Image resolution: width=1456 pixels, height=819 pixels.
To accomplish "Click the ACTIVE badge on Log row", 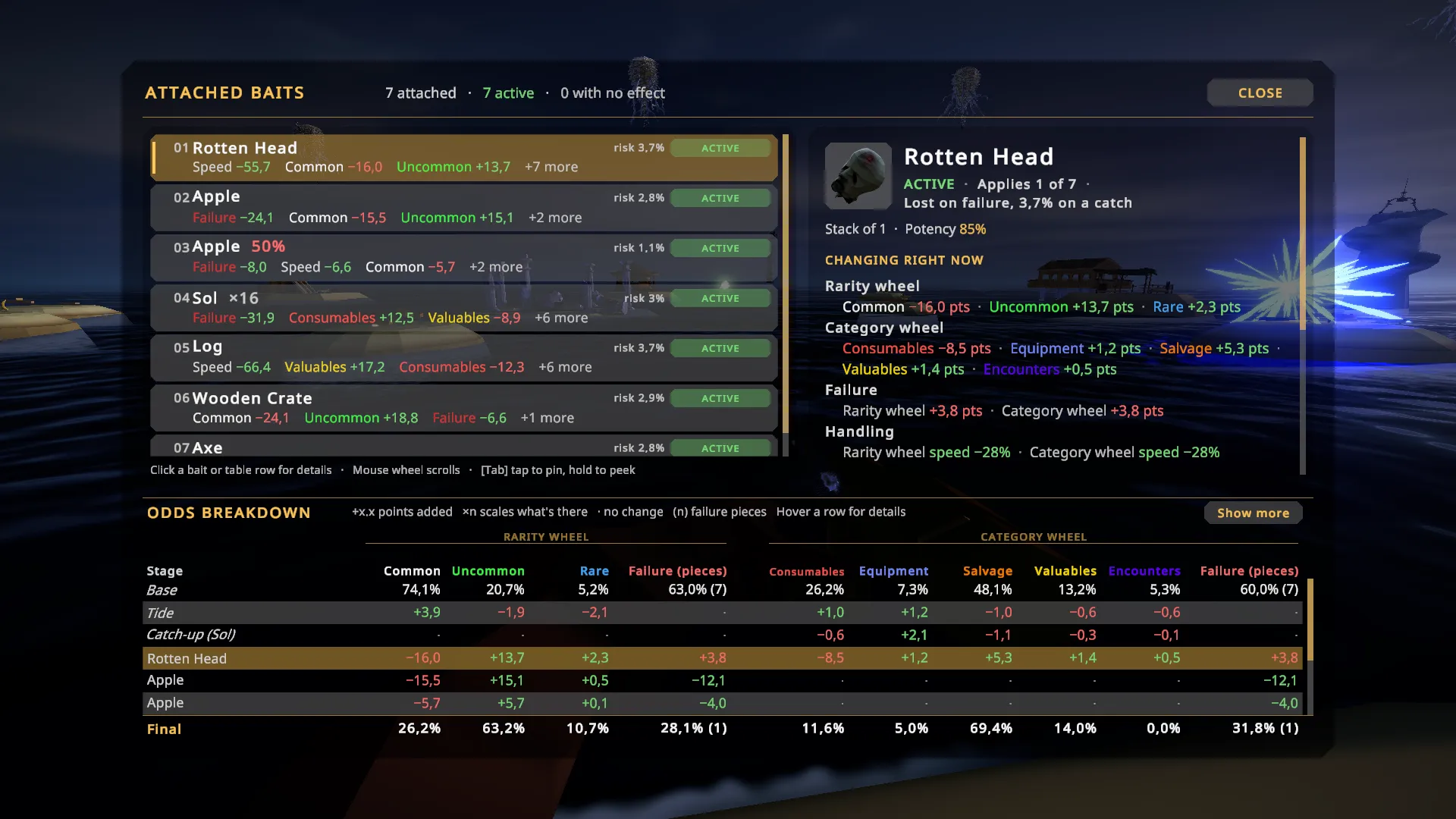I will click(x=720, y=348).
